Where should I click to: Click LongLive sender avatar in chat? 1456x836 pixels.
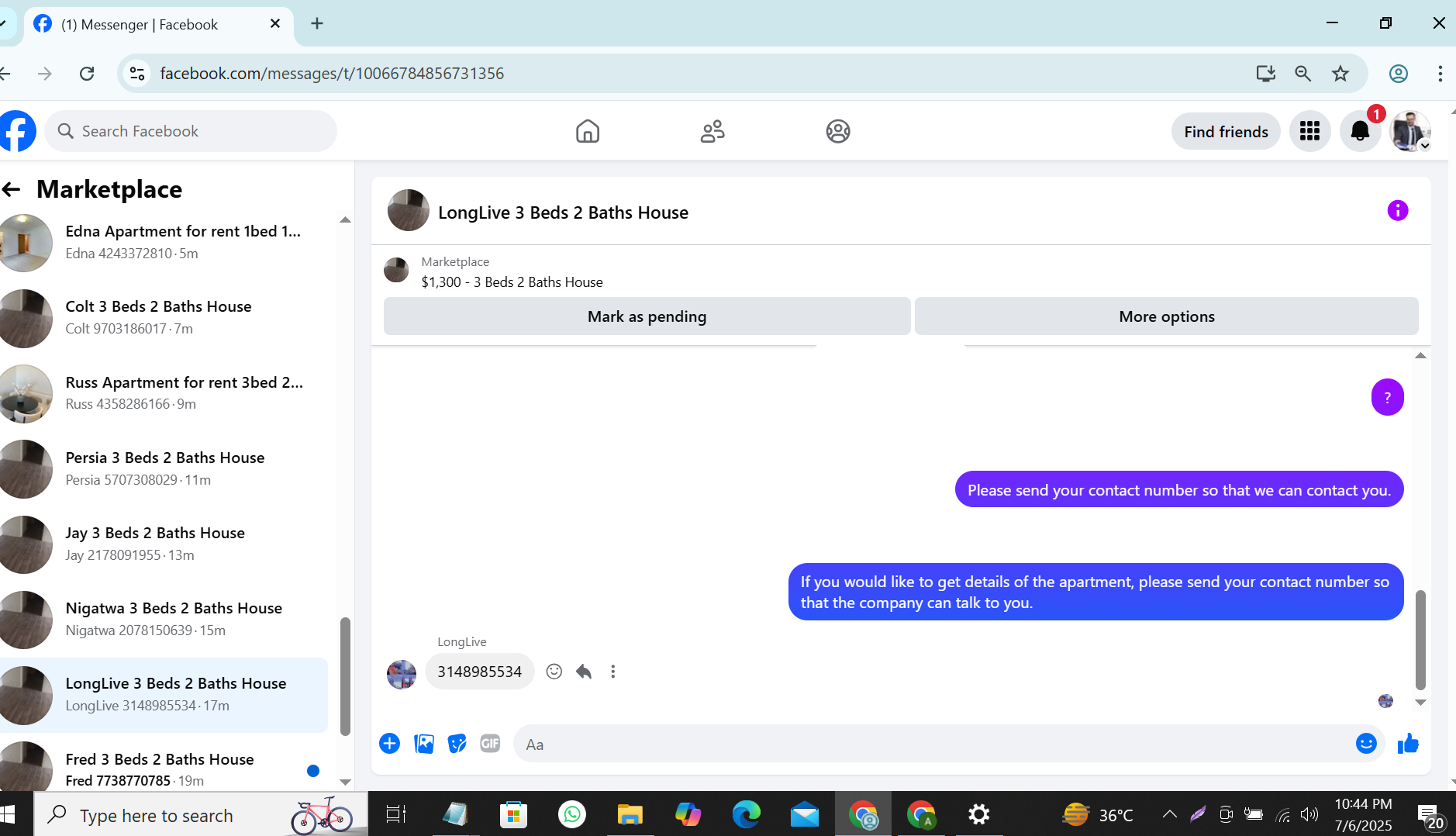(402, 673)
